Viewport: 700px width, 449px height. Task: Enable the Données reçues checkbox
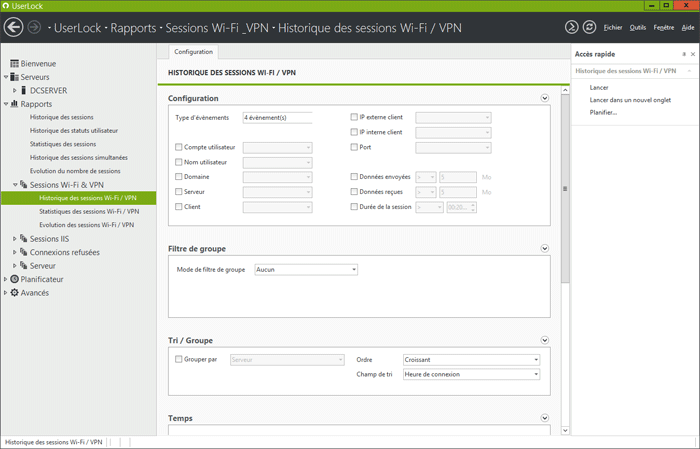(354, 191)
